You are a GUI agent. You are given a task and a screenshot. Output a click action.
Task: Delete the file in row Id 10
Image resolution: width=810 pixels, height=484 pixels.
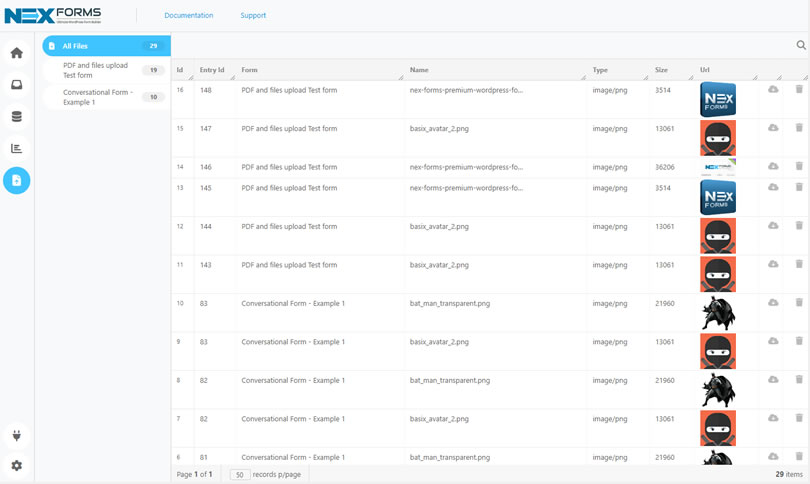[x=799, y=302]
